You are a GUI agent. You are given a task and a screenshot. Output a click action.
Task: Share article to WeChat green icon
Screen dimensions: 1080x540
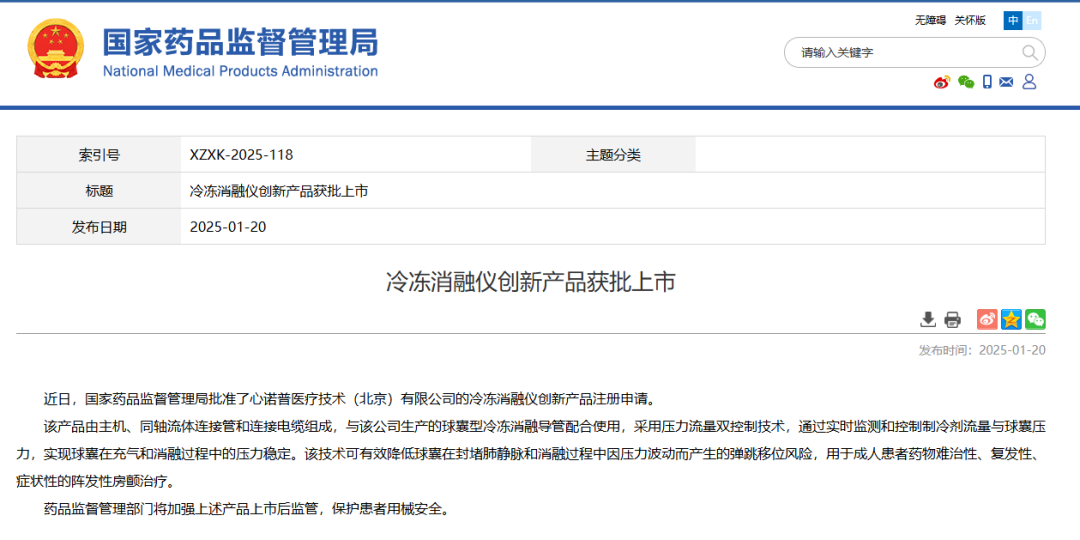coord(1035,320)
